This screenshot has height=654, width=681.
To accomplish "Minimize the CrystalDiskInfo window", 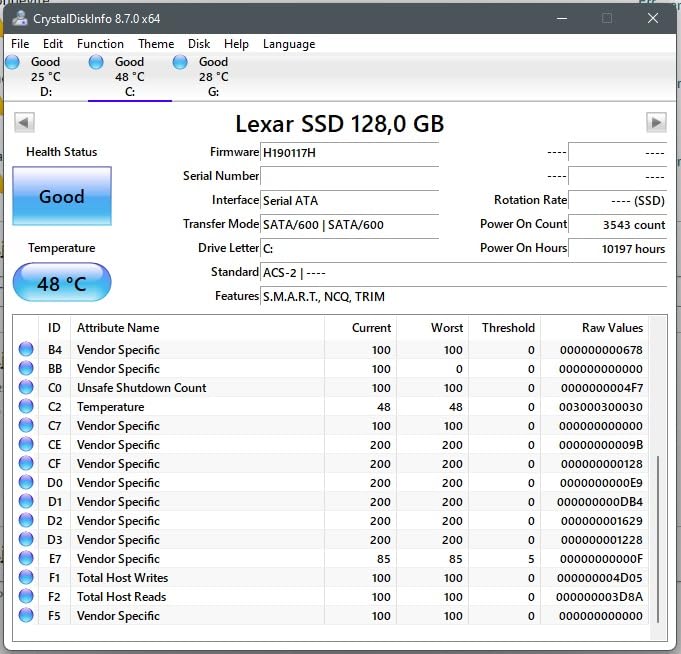I will tap(562, 18).
